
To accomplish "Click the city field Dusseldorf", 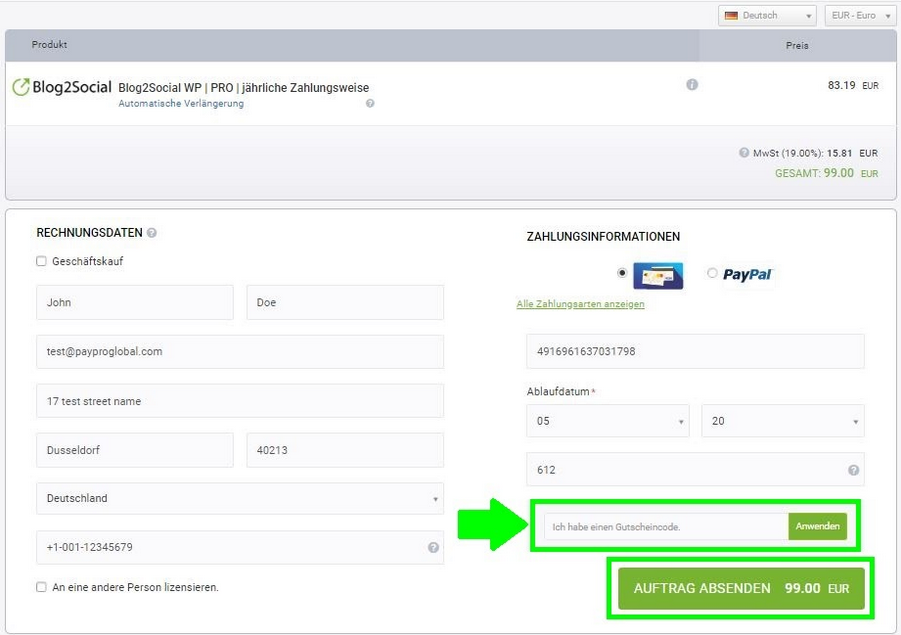I will [x=135, y=450].
